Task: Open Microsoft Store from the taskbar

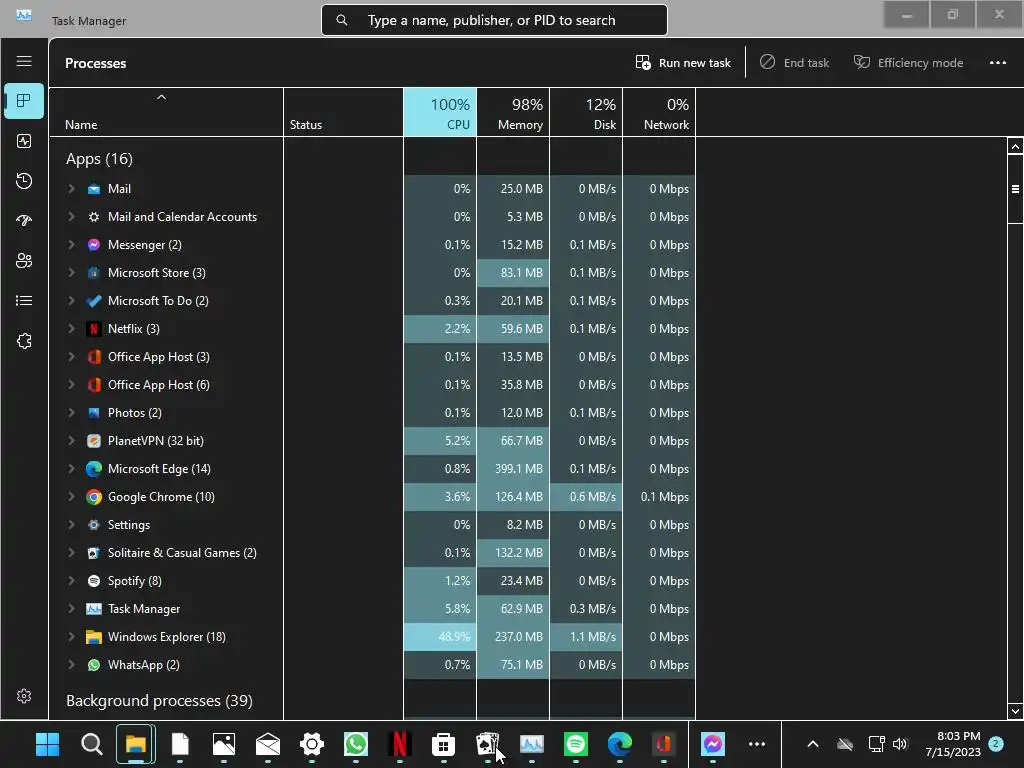Action: pos(443,744)
